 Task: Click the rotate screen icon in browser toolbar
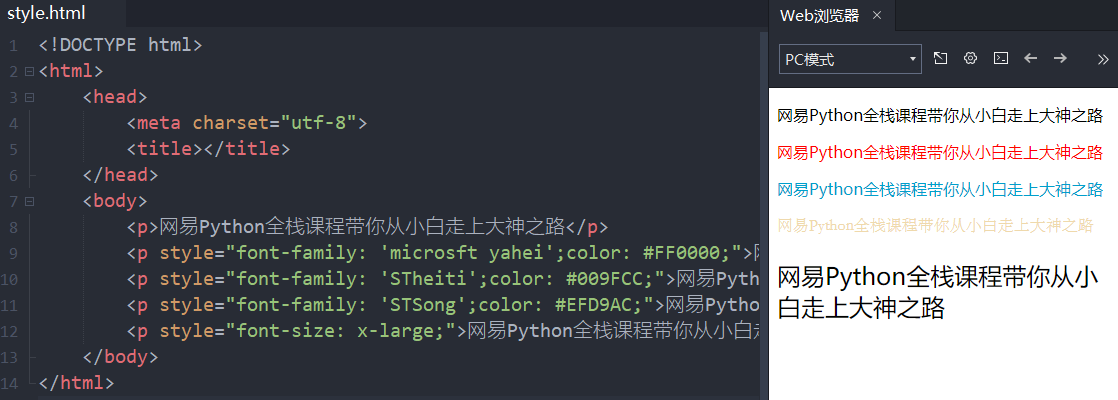tap(940, 59)
